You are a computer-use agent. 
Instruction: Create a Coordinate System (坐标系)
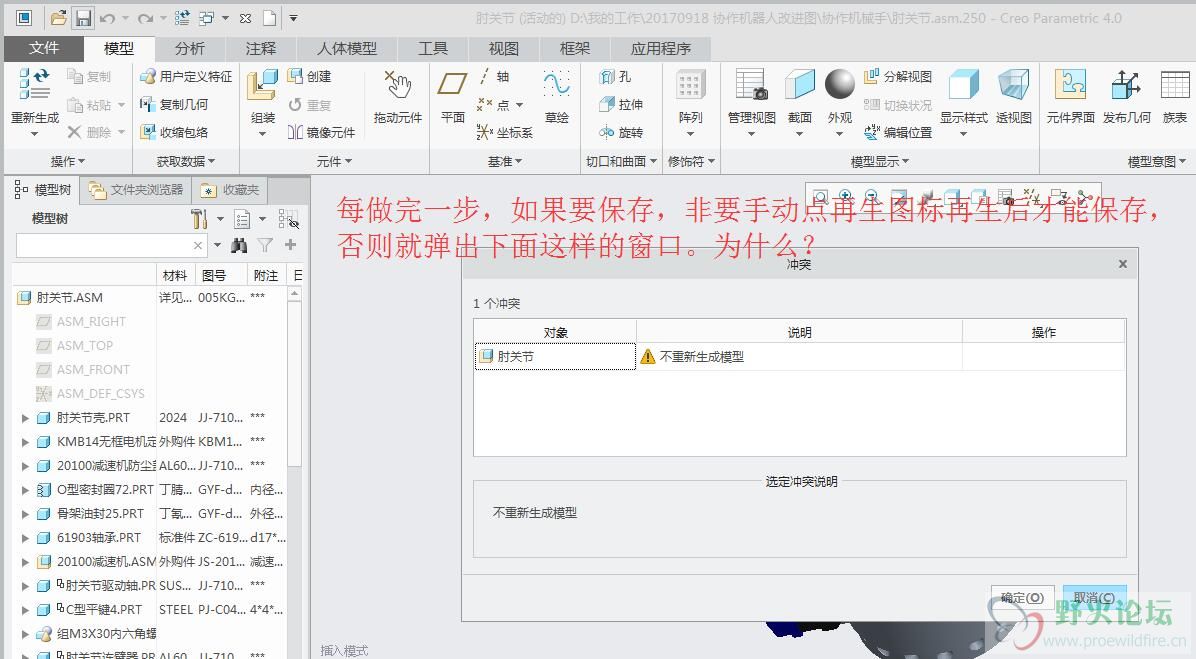[504, 132]
